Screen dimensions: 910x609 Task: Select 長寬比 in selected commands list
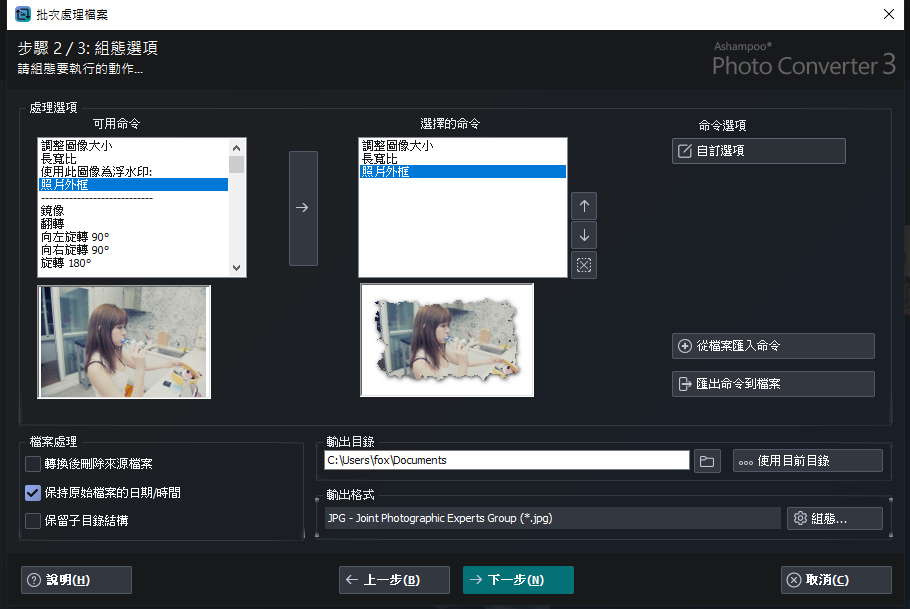[x=380, y=159]
